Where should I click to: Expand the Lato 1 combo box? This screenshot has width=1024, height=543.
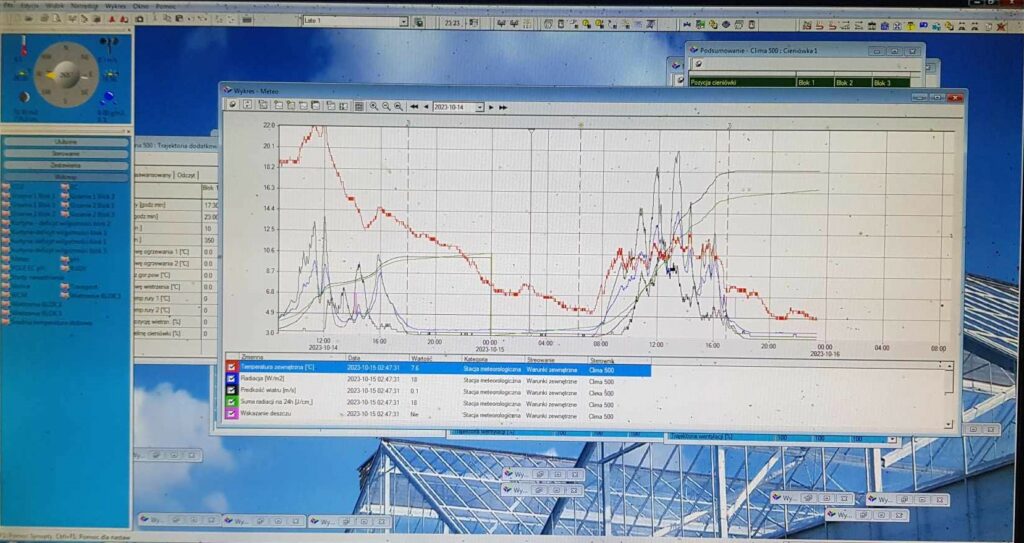[x=403, y=21]
